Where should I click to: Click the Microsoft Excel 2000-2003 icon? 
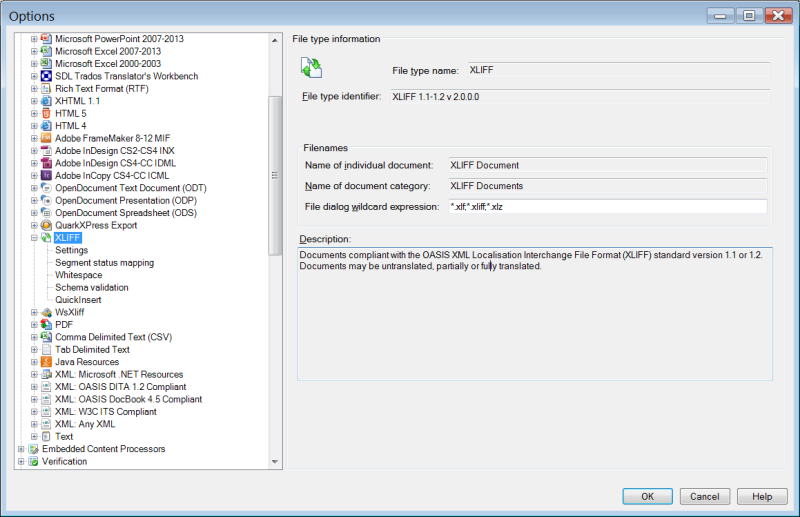pos(46,63)
